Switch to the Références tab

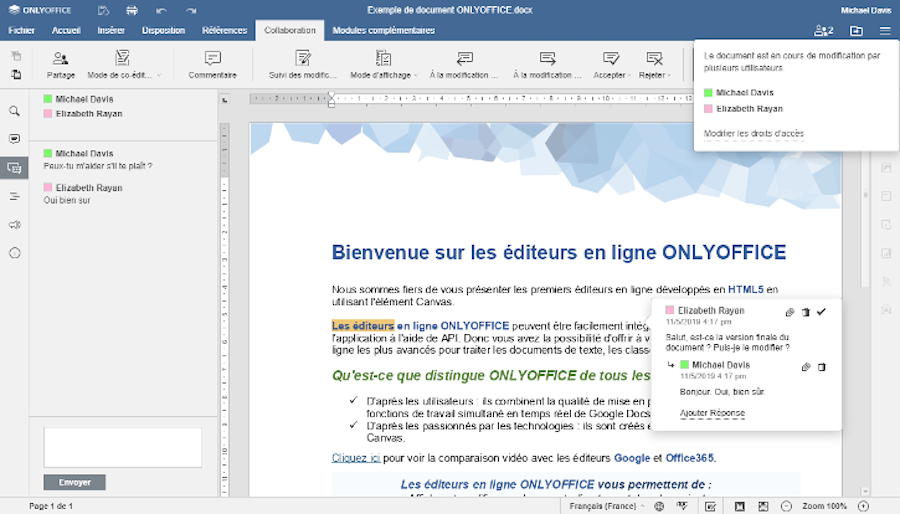[x=224, y=30]
